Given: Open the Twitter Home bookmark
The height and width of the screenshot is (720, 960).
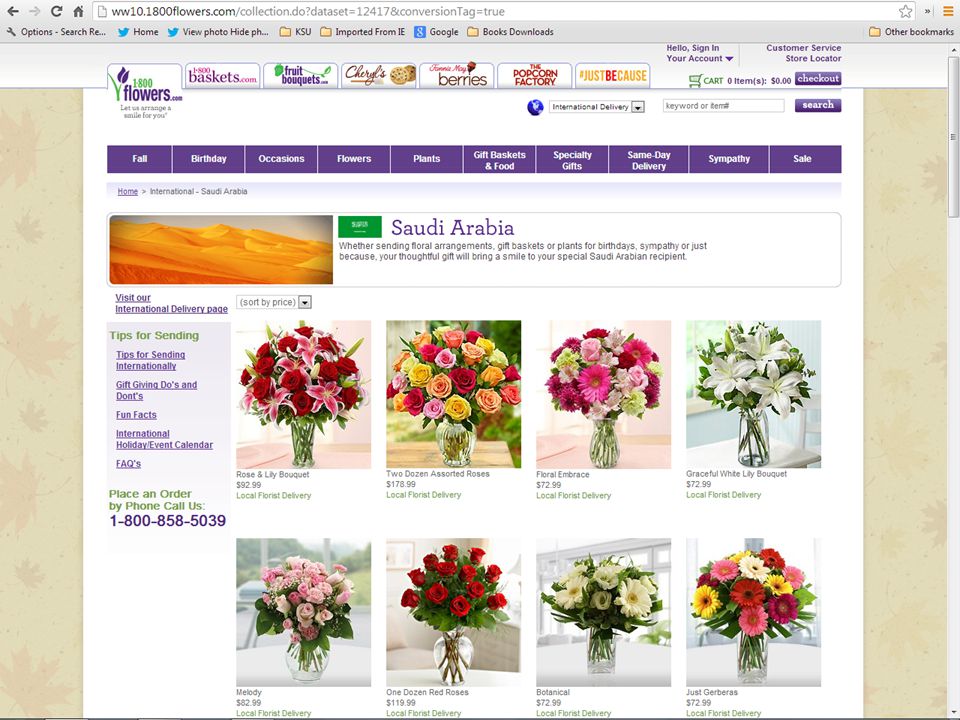Looking at the screenshot, I should (x=138, y=32).
